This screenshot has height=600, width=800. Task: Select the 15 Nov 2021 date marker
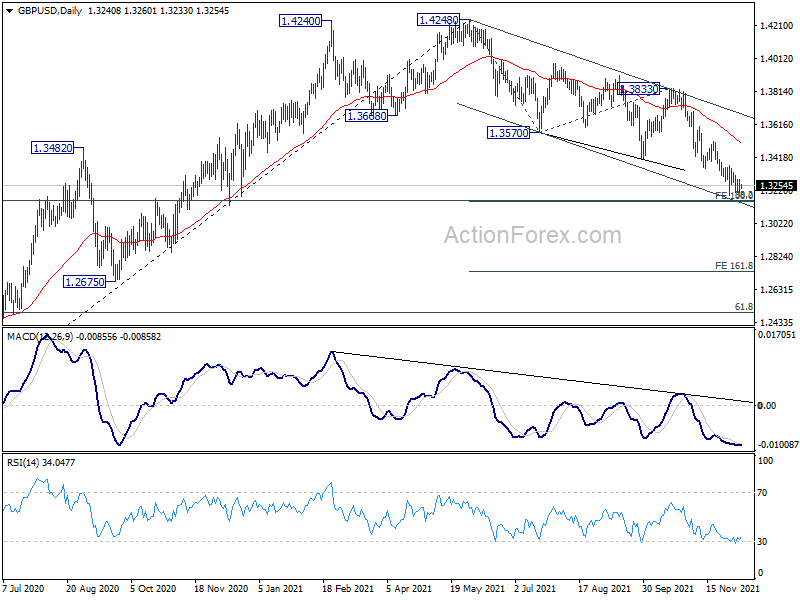(x=729, y=589)
